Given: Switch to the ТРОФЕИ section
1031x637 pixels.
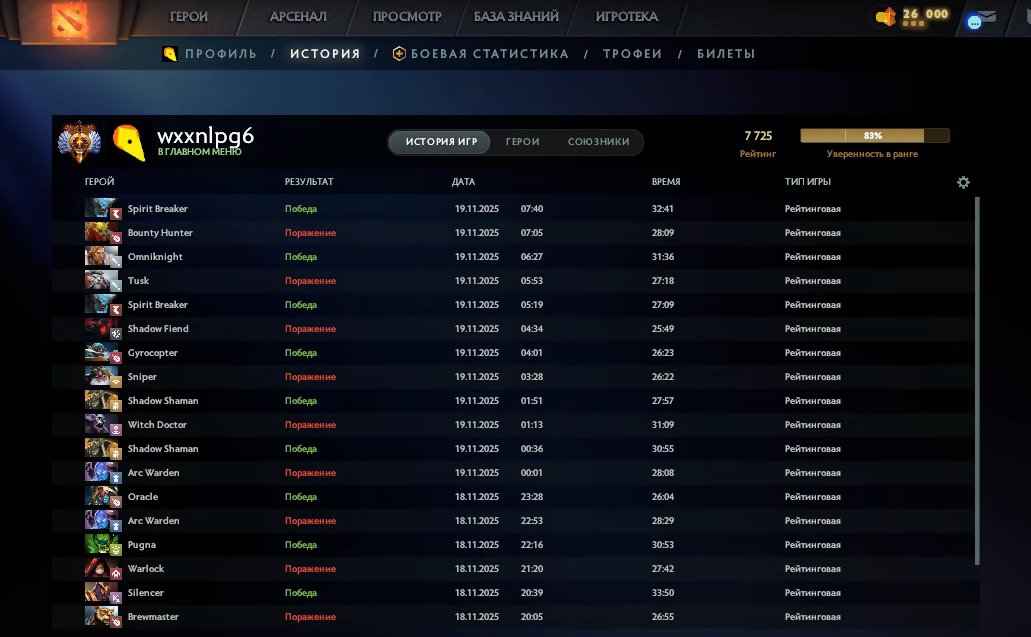Looking at the screenshot, I should 632,54.
